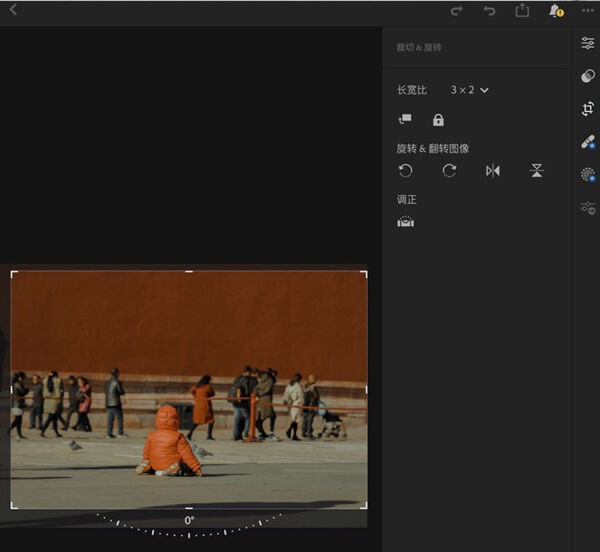Go back using the left arrow icon
Viewport: 600px width, 552px height.
[x=13, y=10]
